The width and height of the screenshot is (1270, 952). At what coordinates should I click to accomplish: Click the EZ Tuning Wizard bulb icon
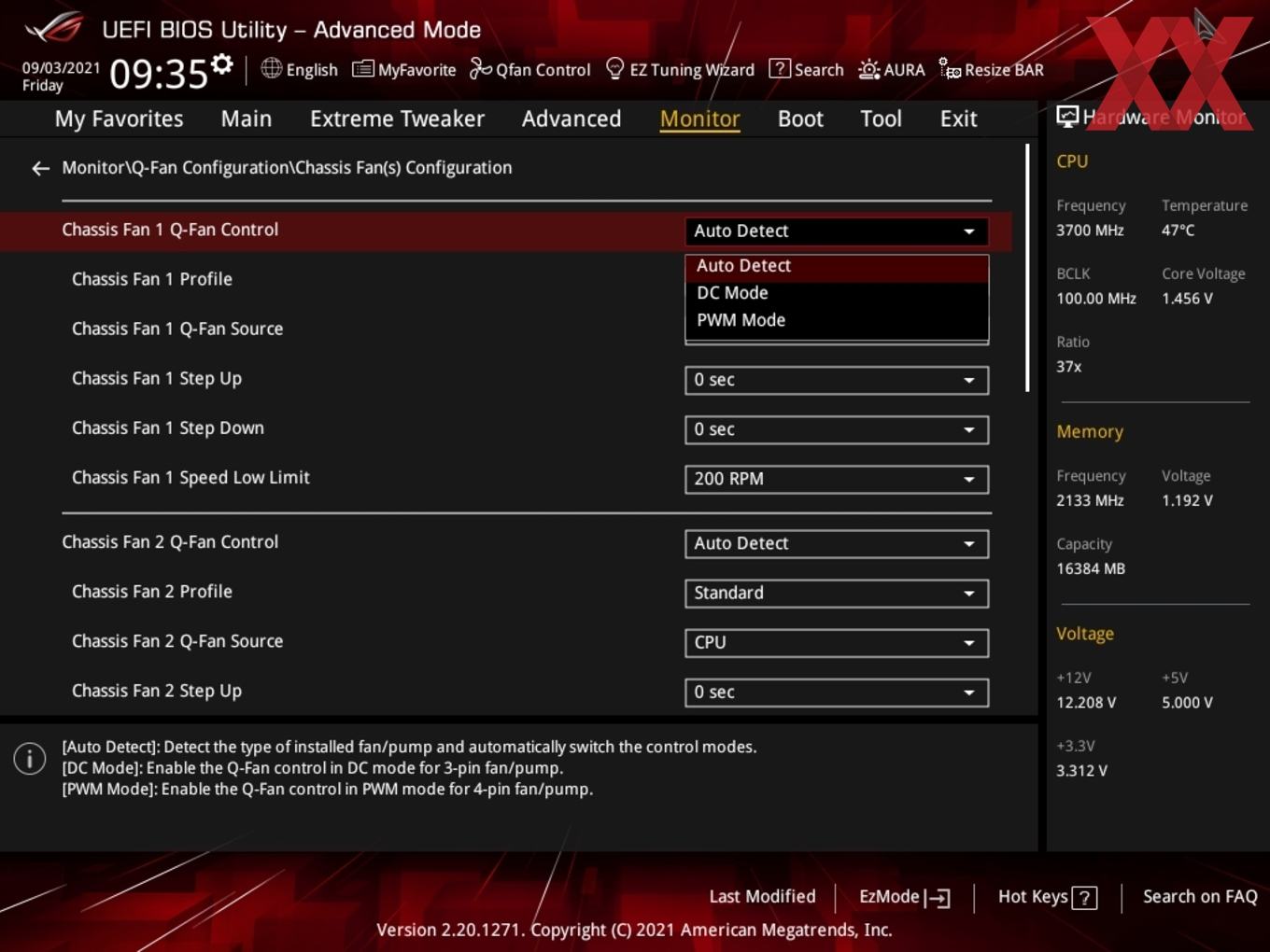[x=614, y=69]
